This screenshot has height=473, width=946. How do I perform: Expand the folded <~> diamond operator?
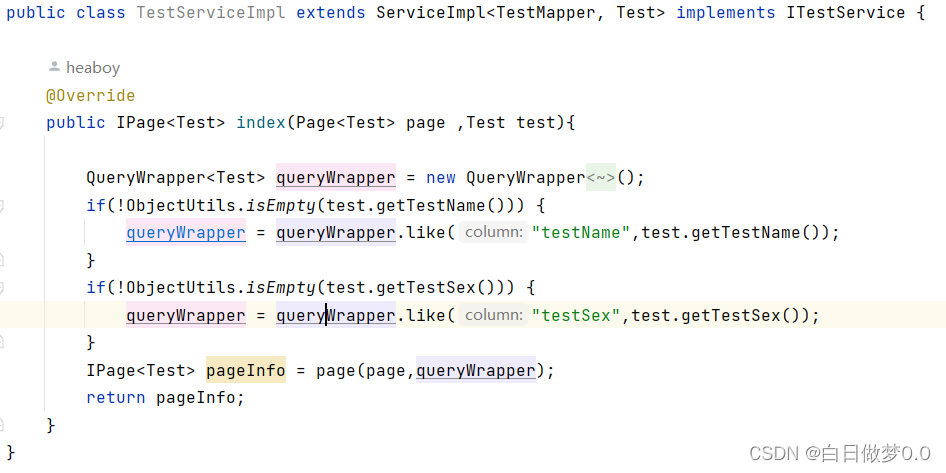tap(601, 177)
